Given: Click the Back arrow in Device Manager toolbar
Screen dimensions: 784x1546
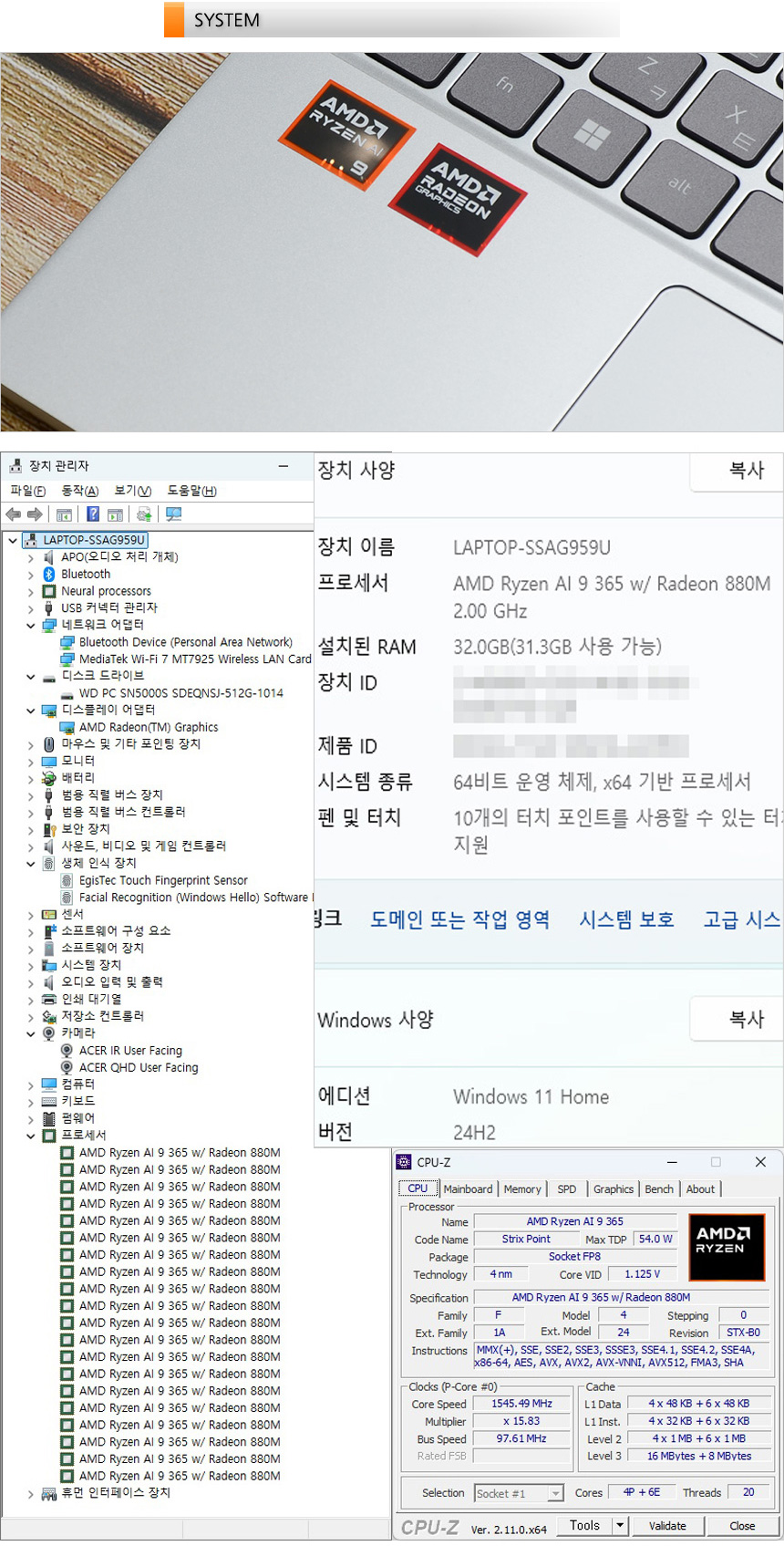Looking at the screenshot, I should click(x=13, y=514).
